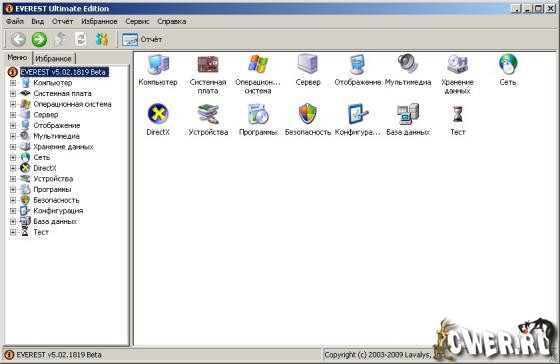Select the EVEREST v5.02.1819 Beta root node
This screenshot has height=364, width=560.
(x=63, y=72)
